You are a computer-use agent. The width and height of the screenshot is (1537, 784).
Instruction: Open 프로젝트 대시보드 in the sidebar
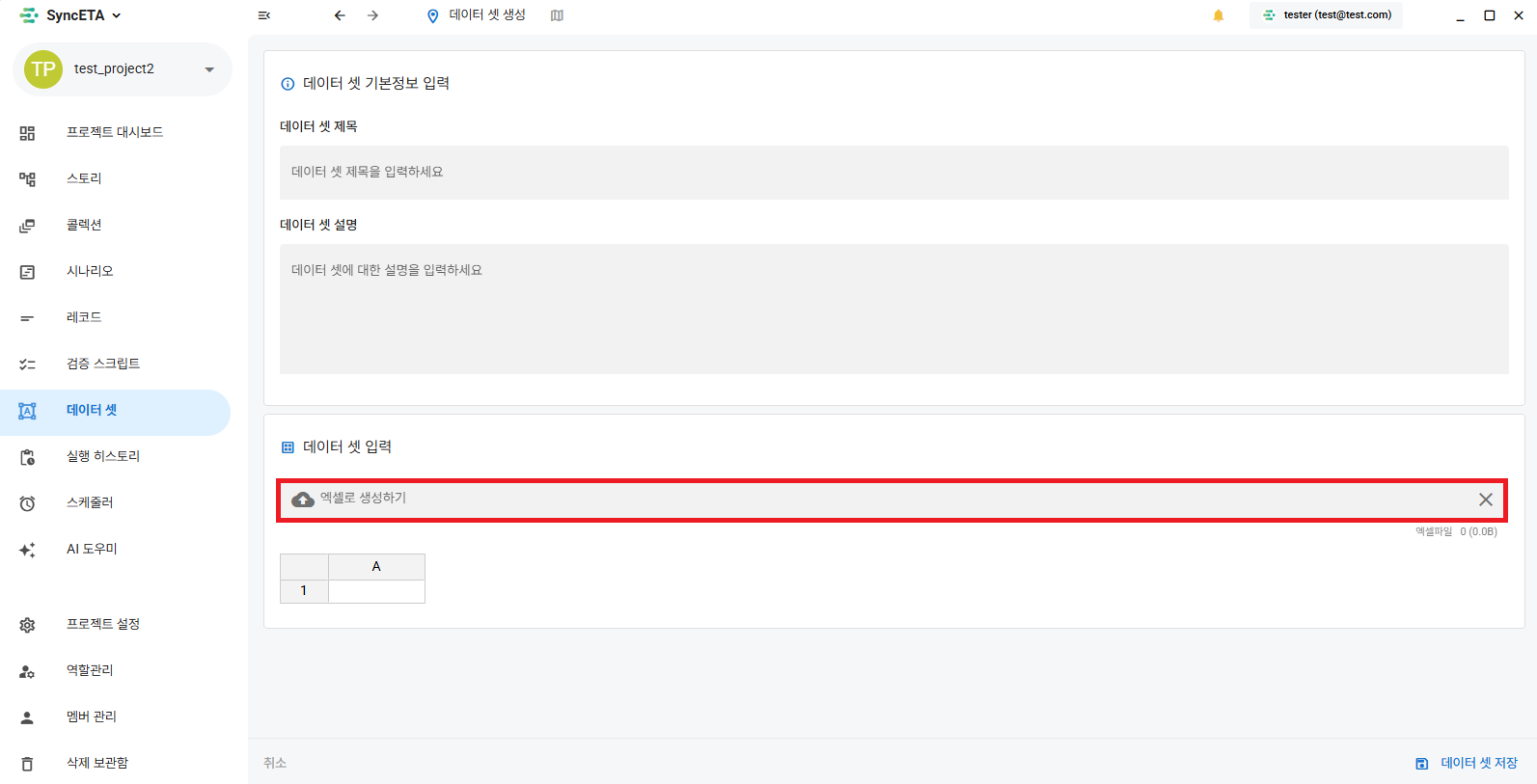click(x=115, y=132)
